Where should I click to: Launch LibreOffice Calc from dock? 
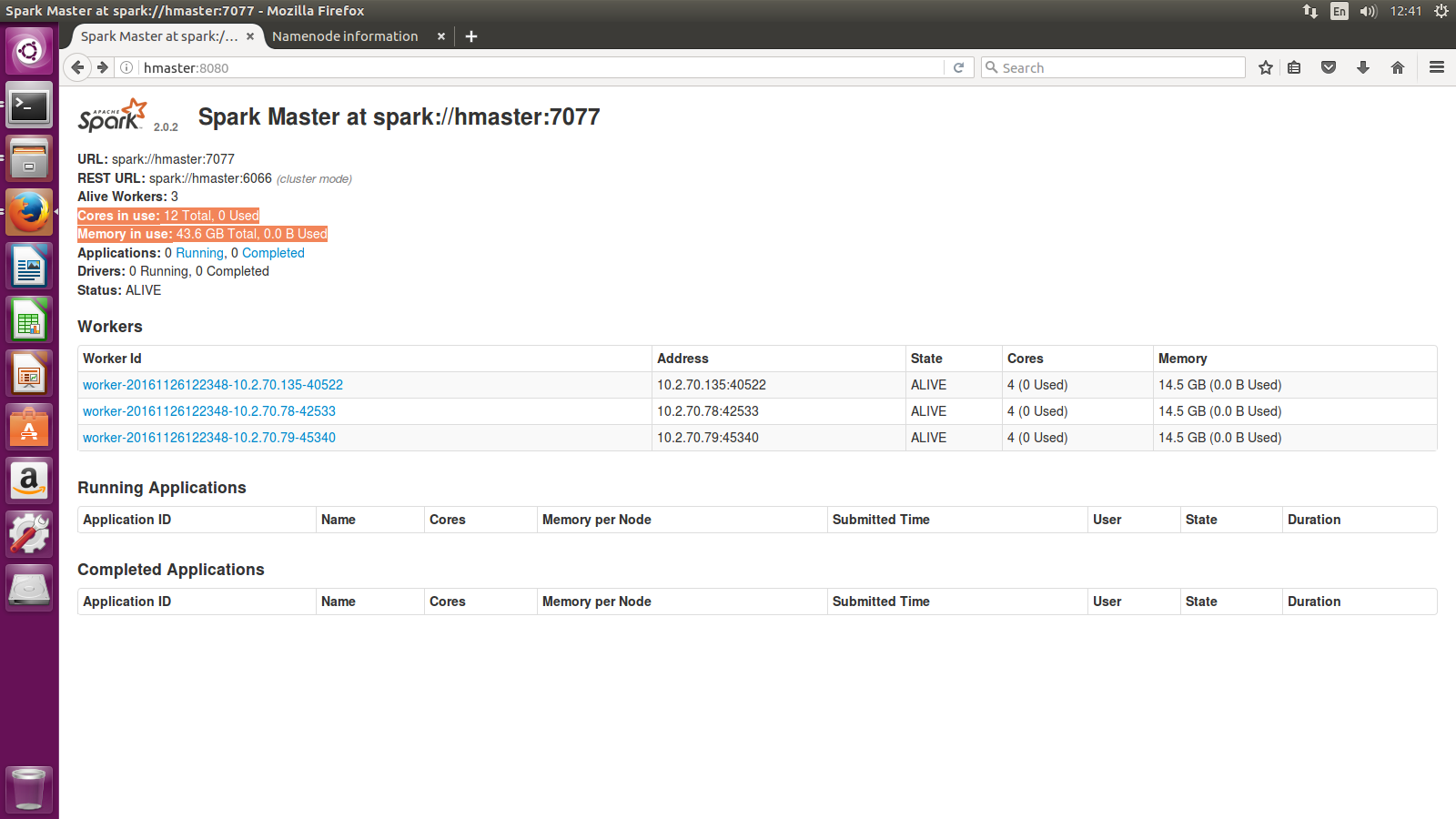(x=29, y=320)
